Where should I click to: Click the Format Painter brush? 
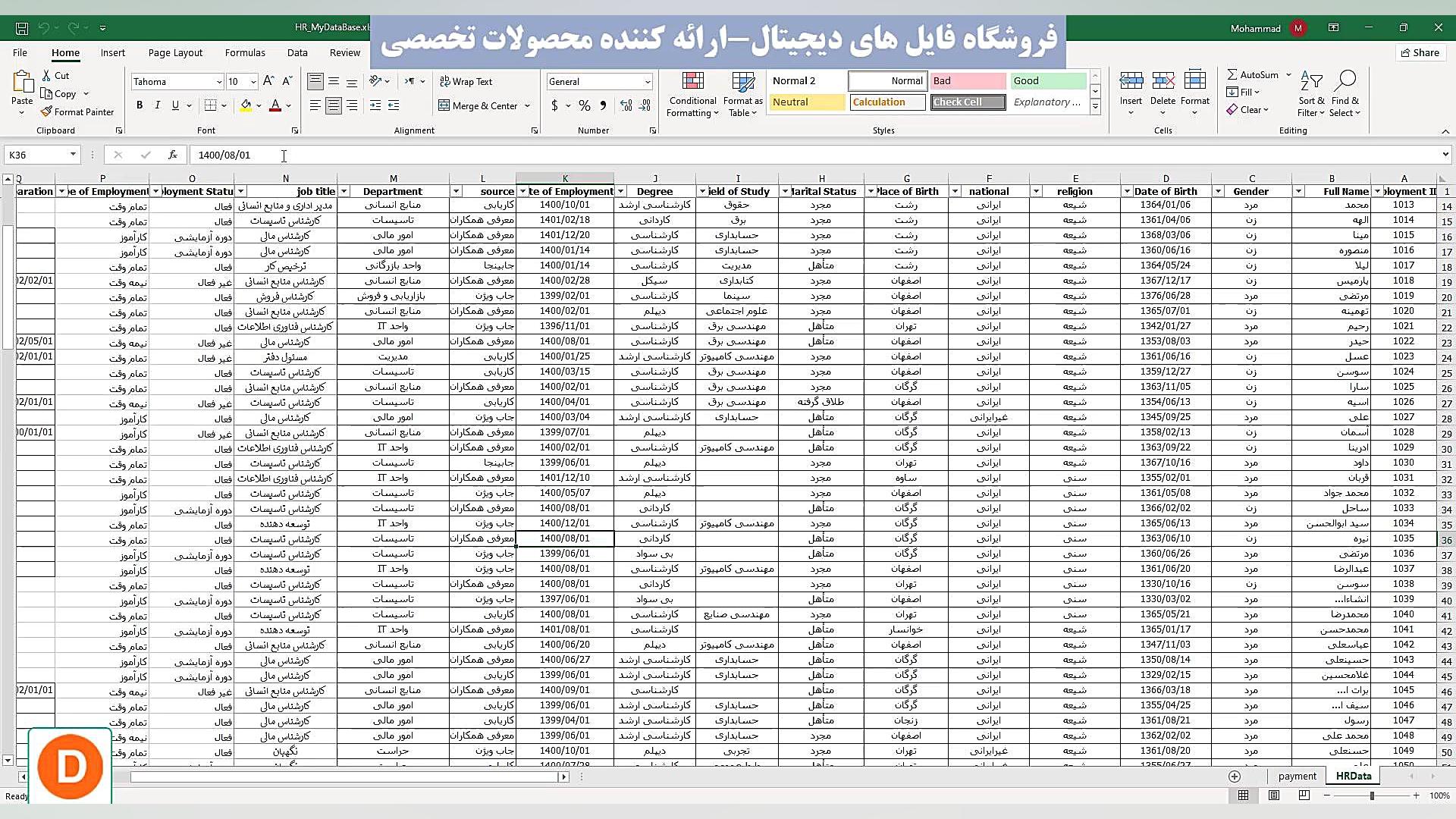click(x=77, y=112)
